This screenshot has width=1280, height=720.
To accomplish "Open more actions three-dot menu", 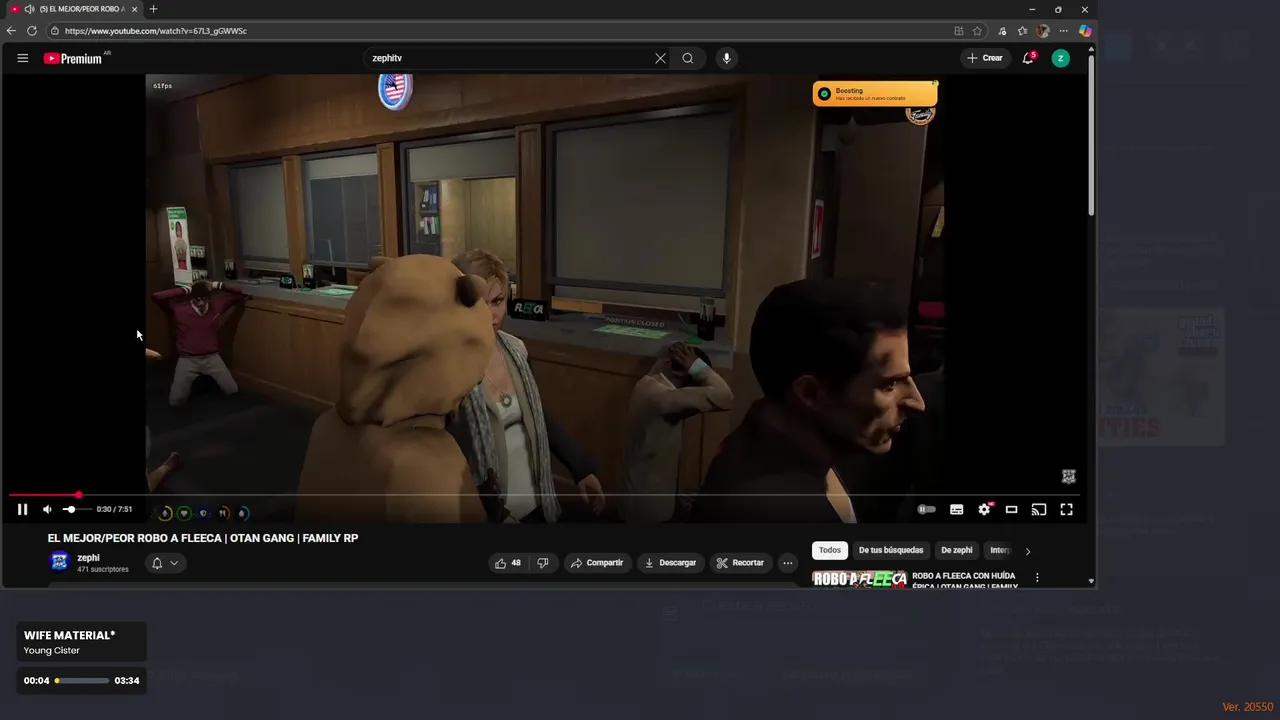I will [788, 563].
